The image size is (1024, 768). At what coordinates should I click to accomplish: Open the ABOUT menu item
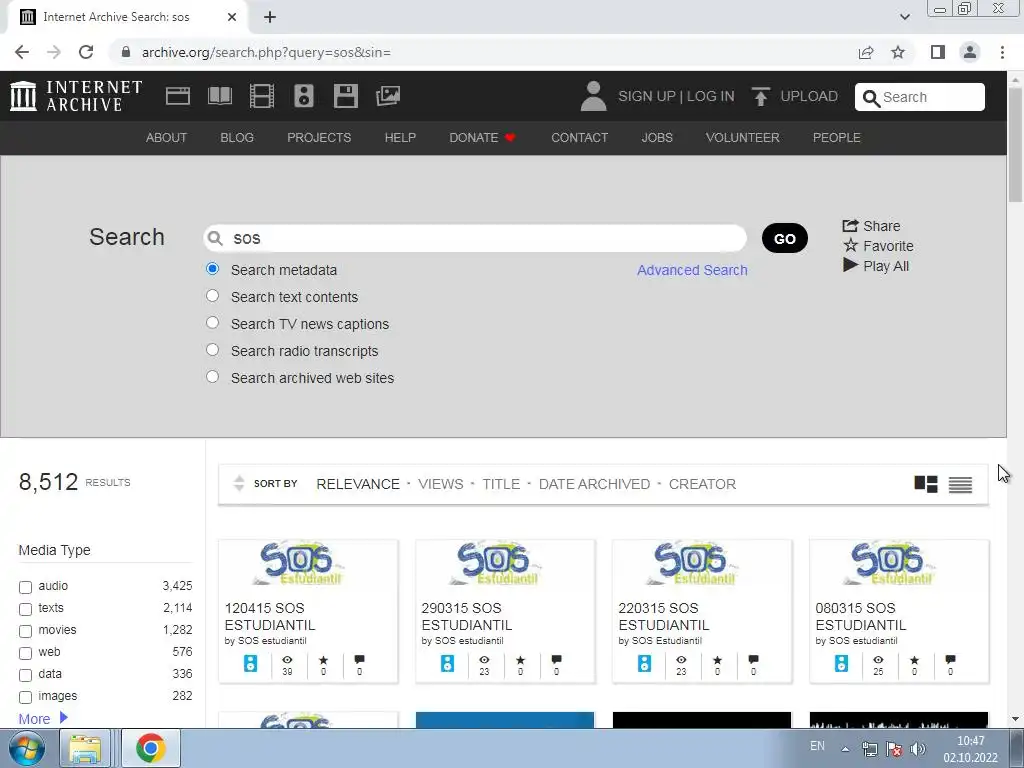tap(167, 138)
